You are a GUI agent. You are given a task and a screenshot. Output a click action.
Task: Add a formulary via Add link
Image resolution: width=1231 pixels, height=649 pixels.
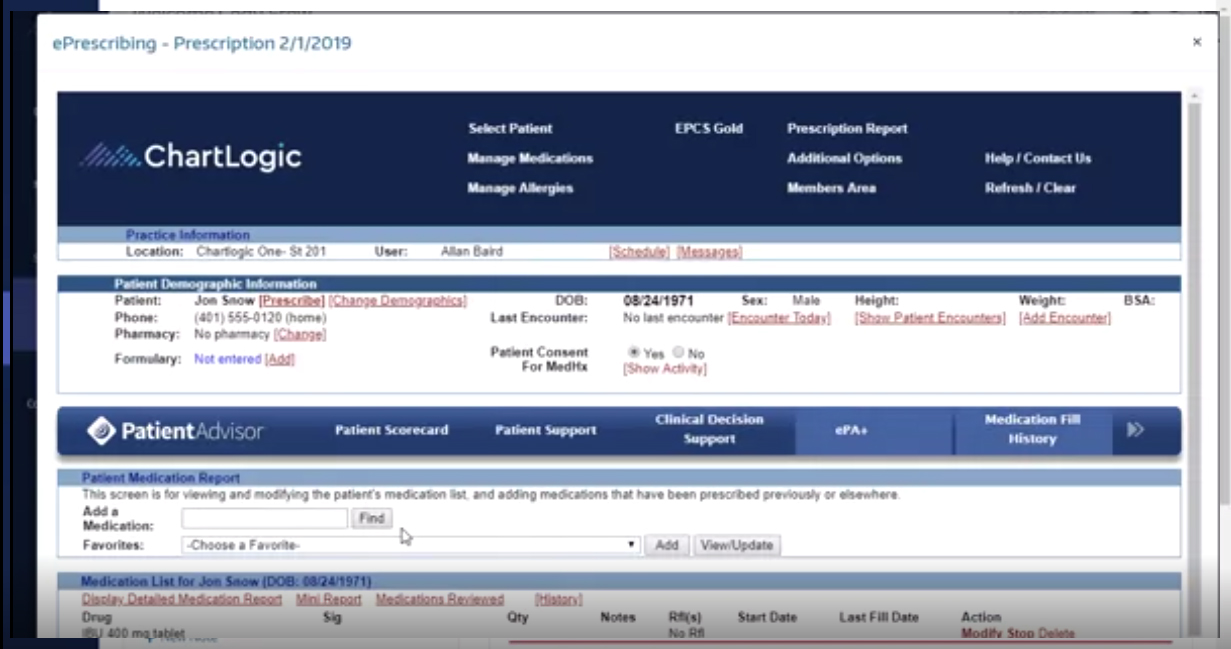click(280, 359)
